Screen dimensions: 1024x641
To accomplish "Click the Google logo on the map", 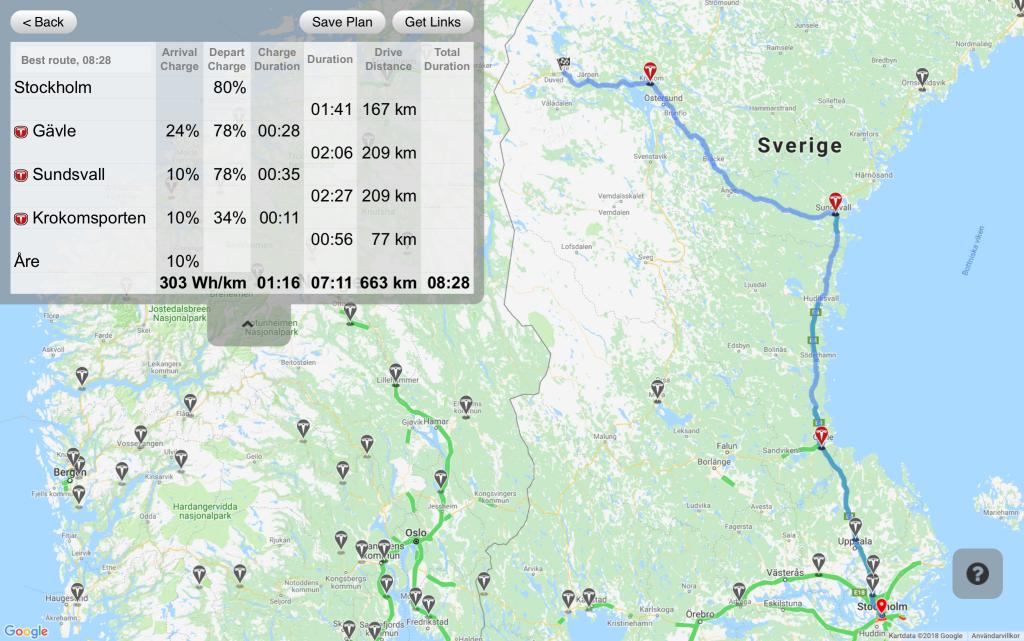I will tap(26, 631).
